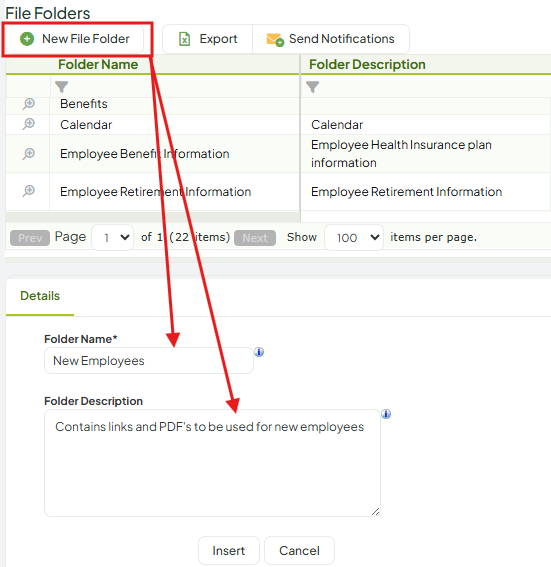Screen dimensions: 551x567
Task: Click the Employee Health Insurance plan information cell
Action: pyautogui.click(x=426, y=154)
